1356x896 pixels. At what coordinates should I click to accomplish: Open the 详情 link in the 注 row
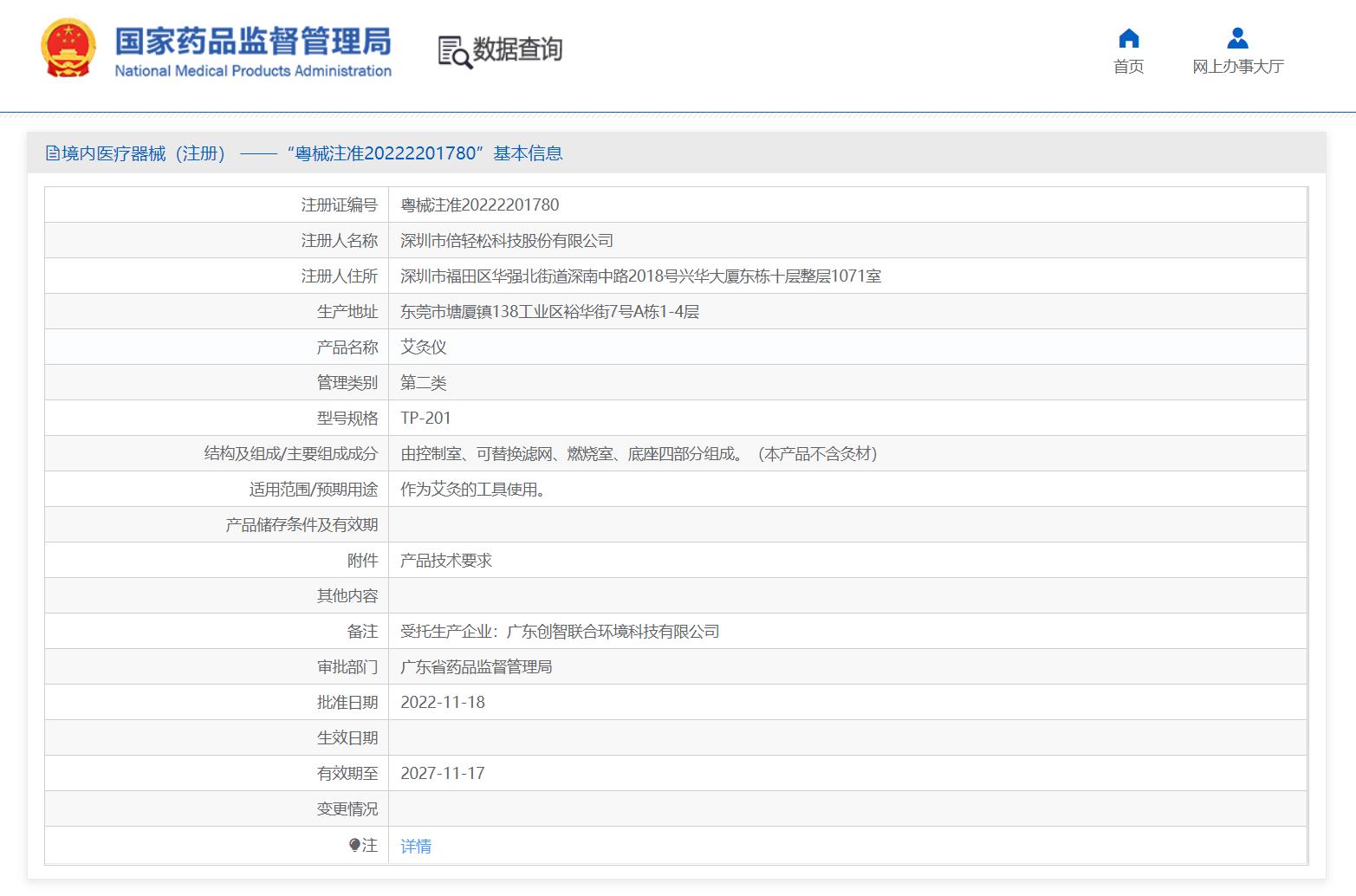point(416,847)
